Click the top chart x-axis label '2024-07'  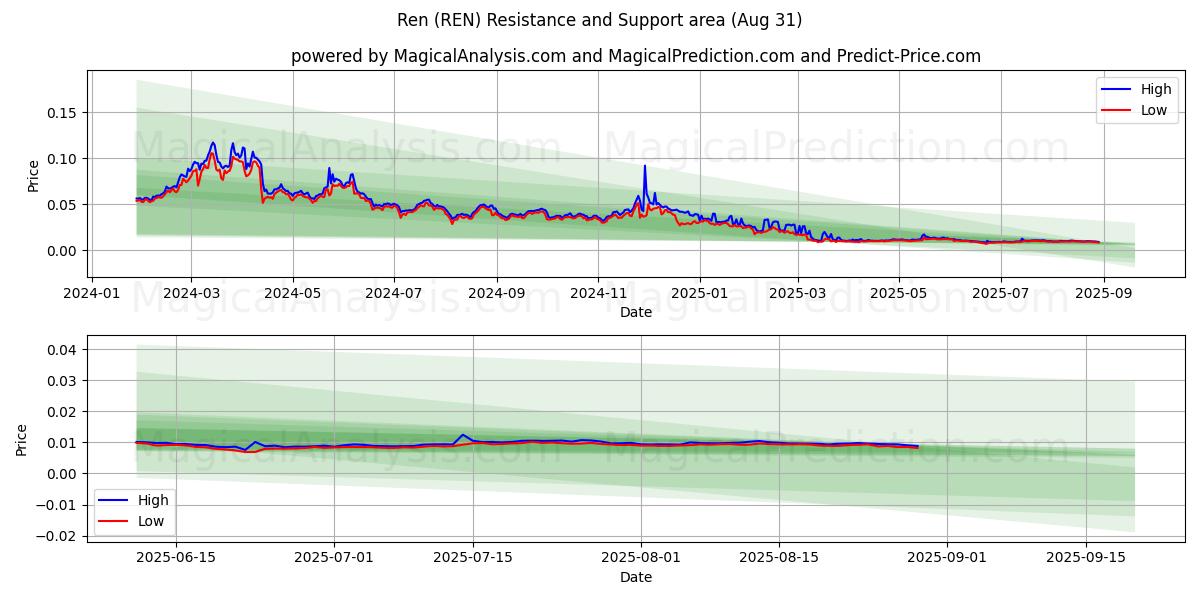[394, 294]
